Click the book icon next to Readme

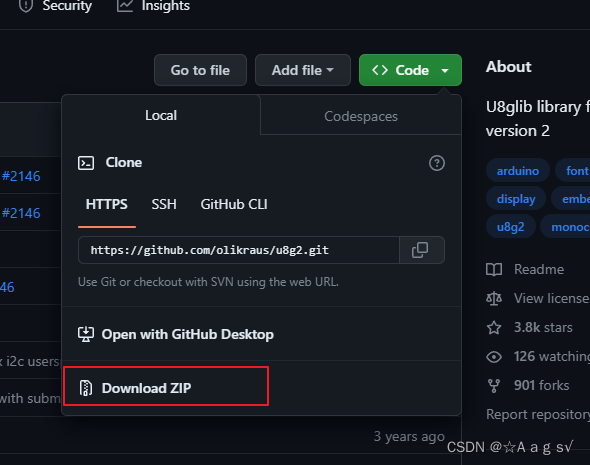[x=494, y=269]
